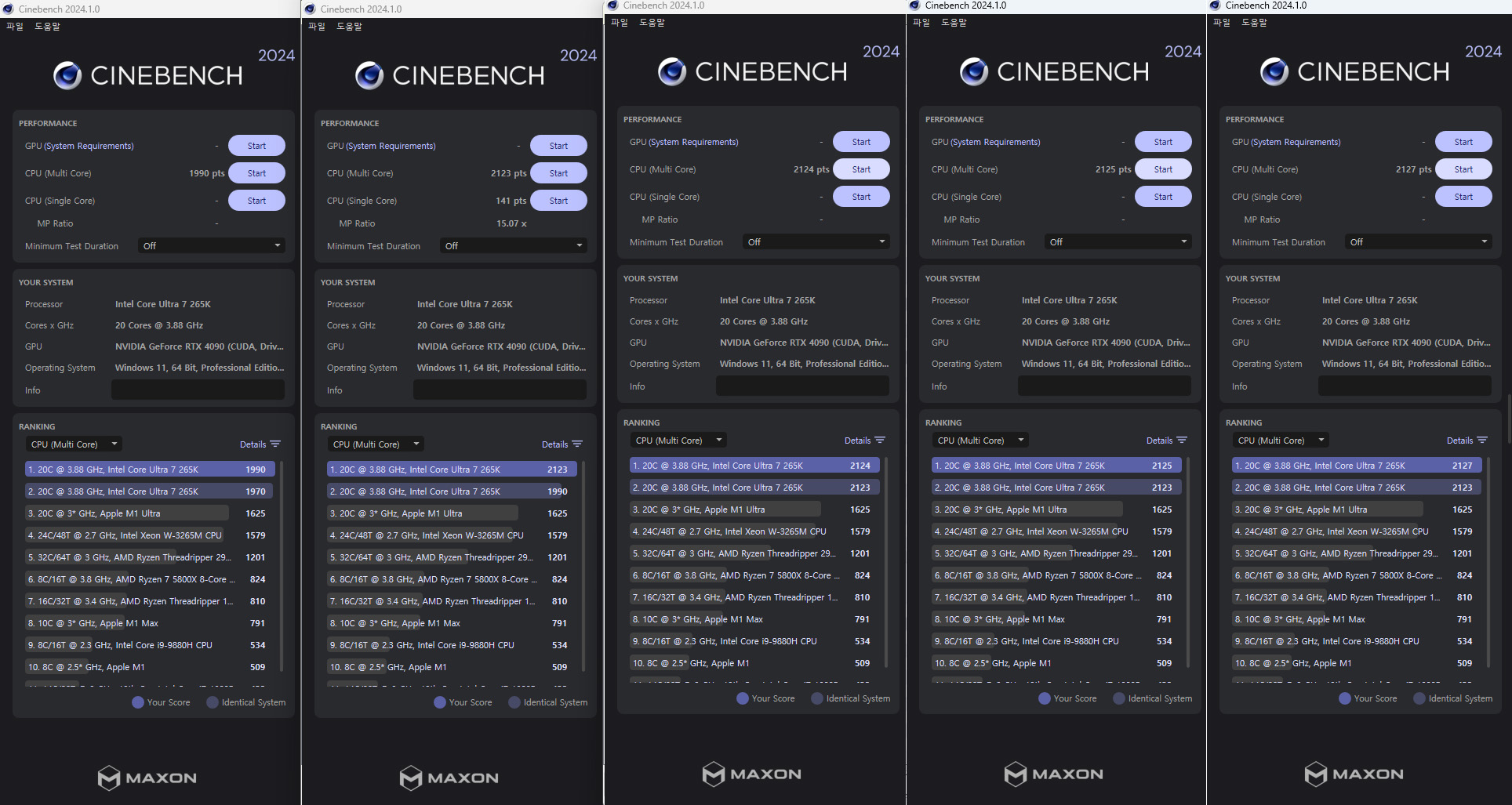Start GPU test in the 2124 pts window

pyautogui.click(x=861, y=142)
